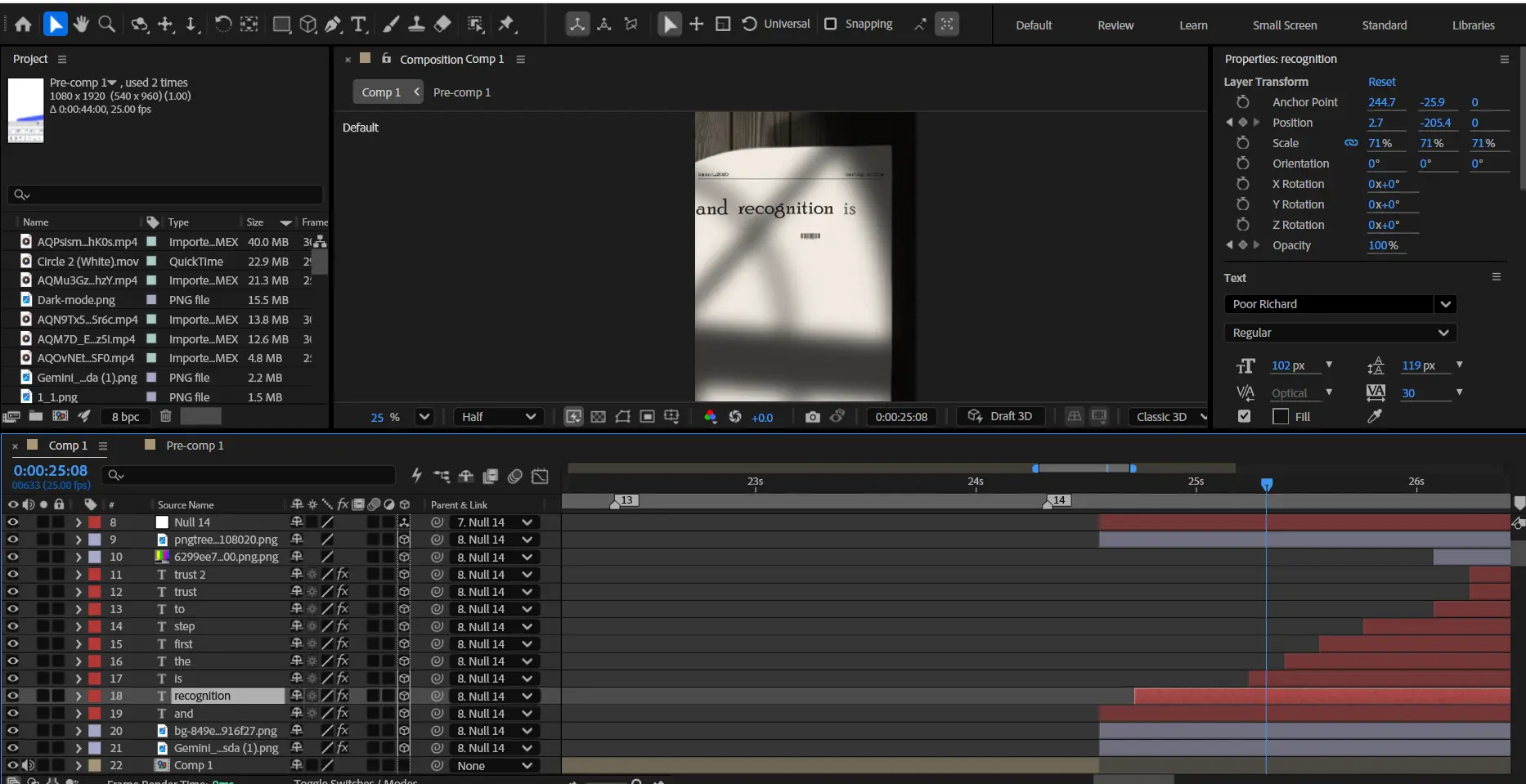
Task: Switch to the Learn workspace
Action: [x=1192, y=25]
